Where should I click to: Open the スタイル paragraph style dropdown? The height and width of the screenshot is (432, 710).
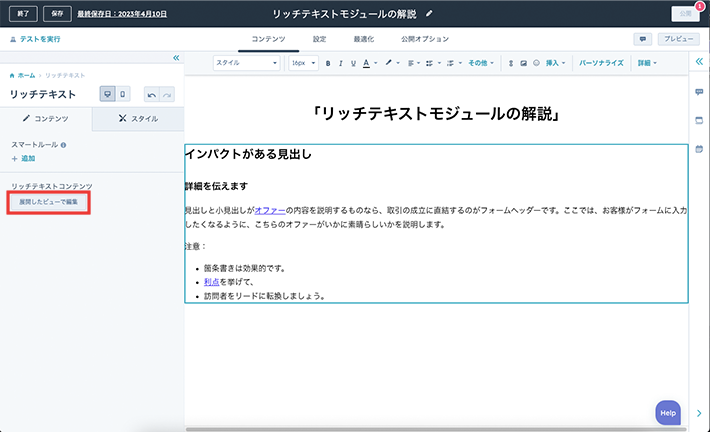(246, 63)
